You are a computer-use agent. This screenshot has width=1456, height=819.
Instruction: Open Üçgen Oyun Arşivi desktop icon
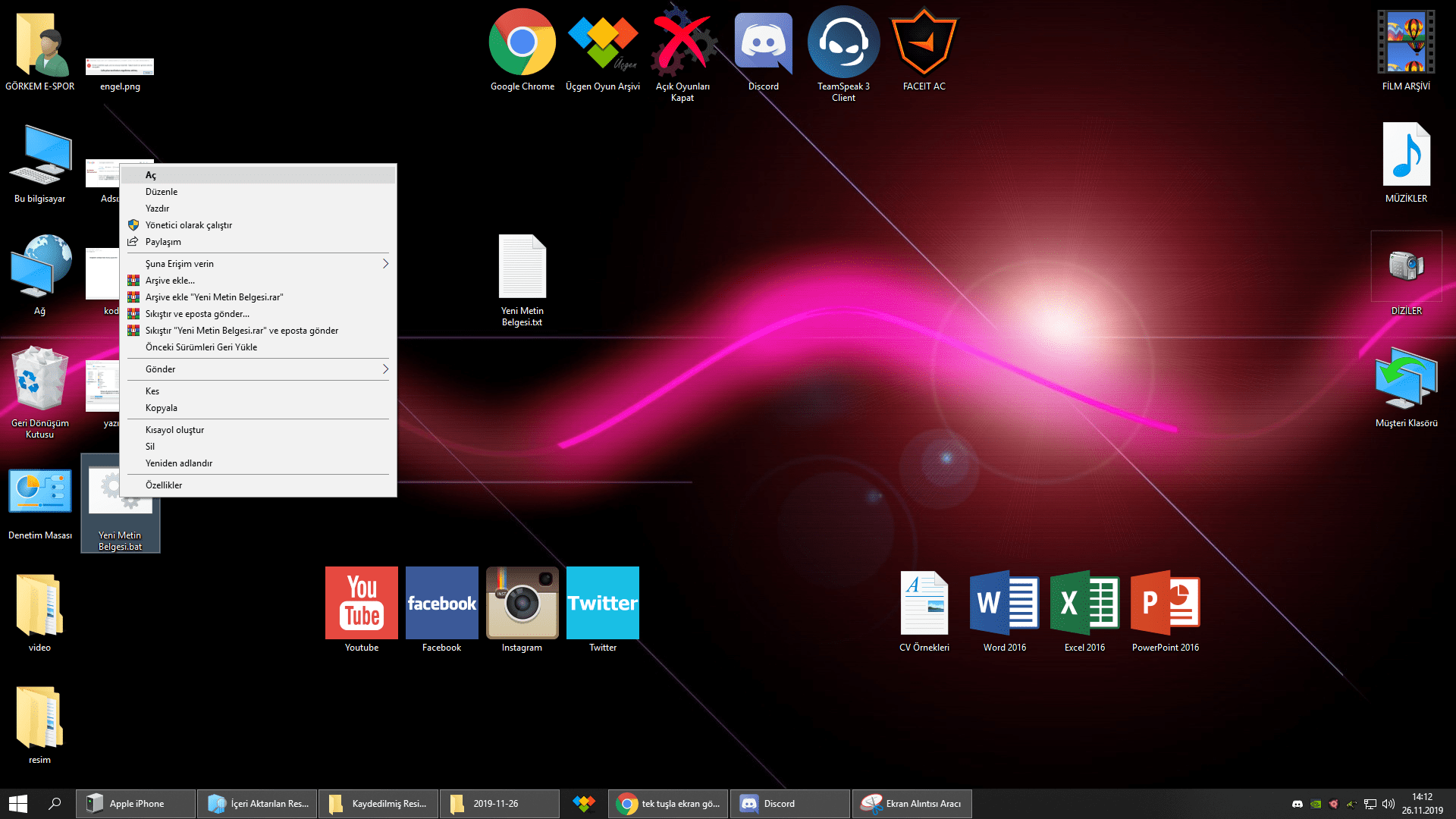click(x=603, y=50)
